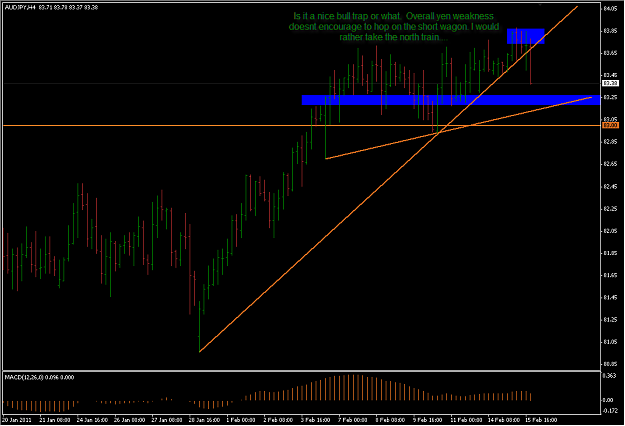Click the 84.05 price axis label
The width and height of the screenshot is (625, 426).
click(611, 8)
